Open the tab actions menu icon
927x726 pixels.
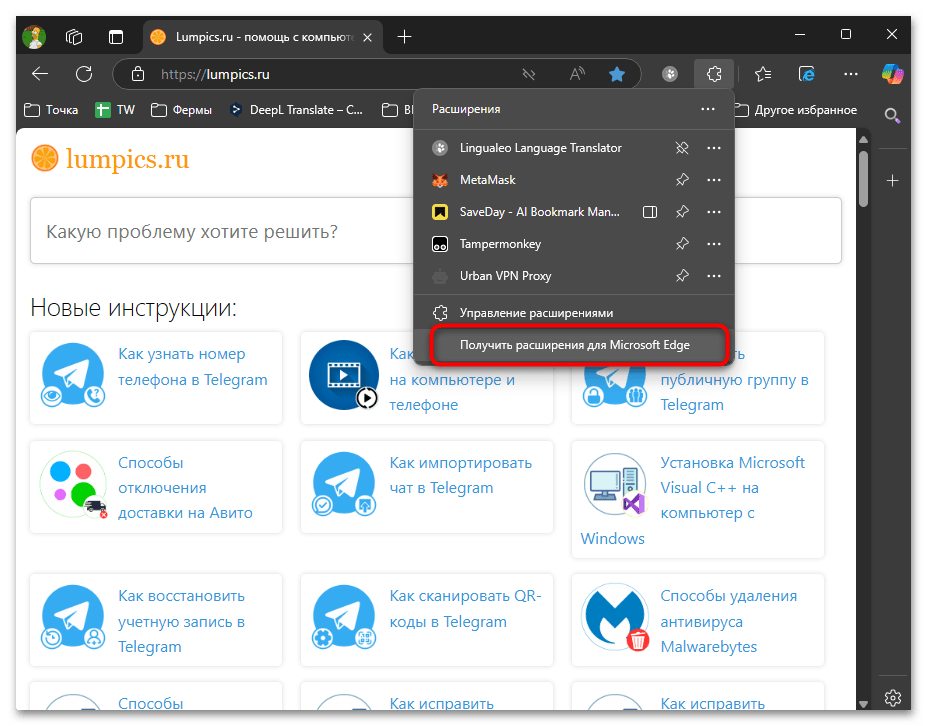pyautogui.click(x=116, y=37)
